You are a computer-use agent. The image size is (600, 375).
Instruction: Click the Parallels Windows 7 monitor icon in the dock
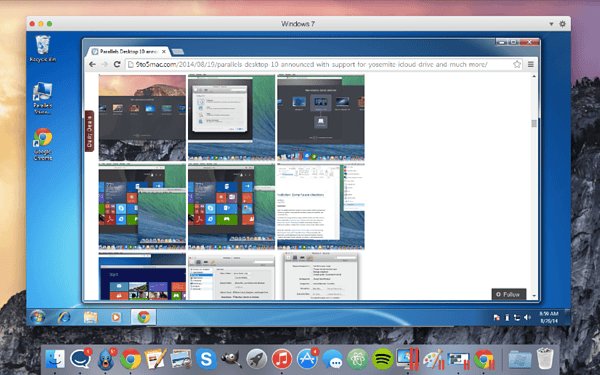coord(408,359)
